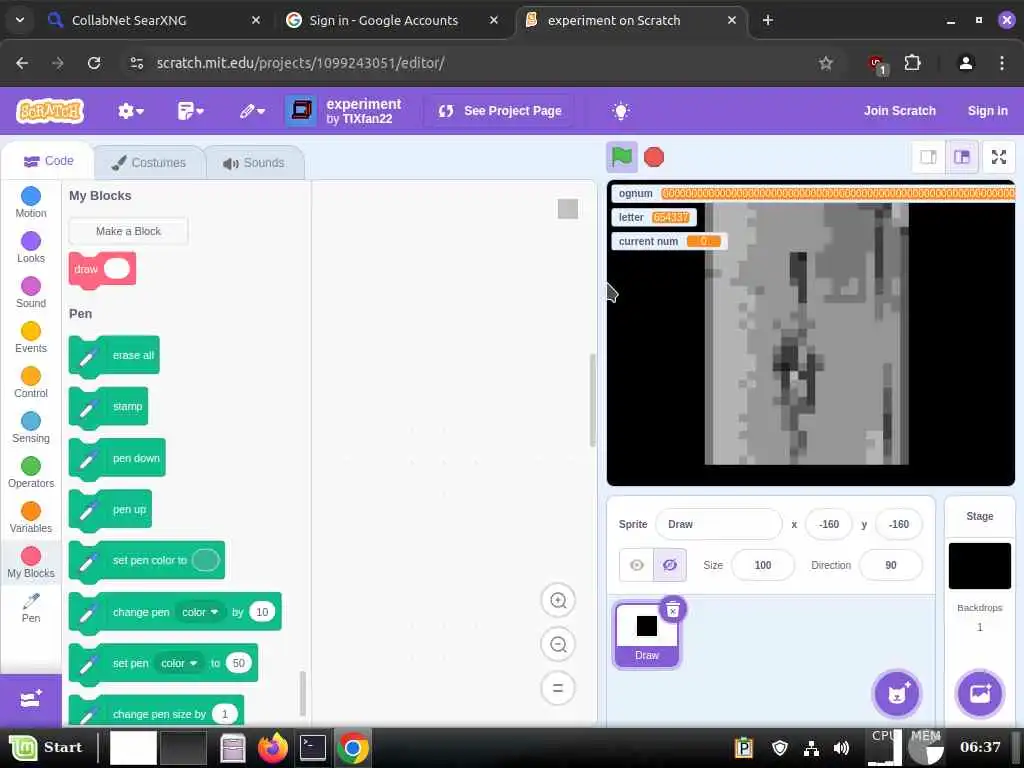Click the Scratch logo
This screenshot has height=768, width=1024.
tap(50, 111)
